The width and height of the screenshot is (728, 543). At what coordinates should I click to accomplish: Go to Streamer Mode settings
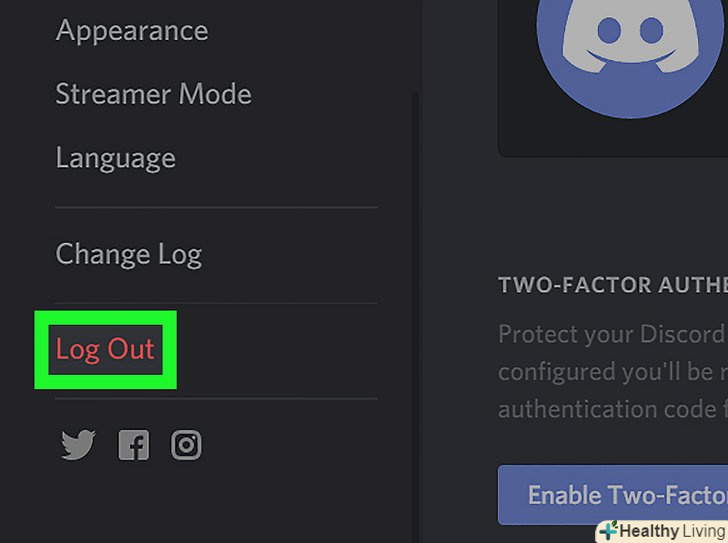point(153,95)
